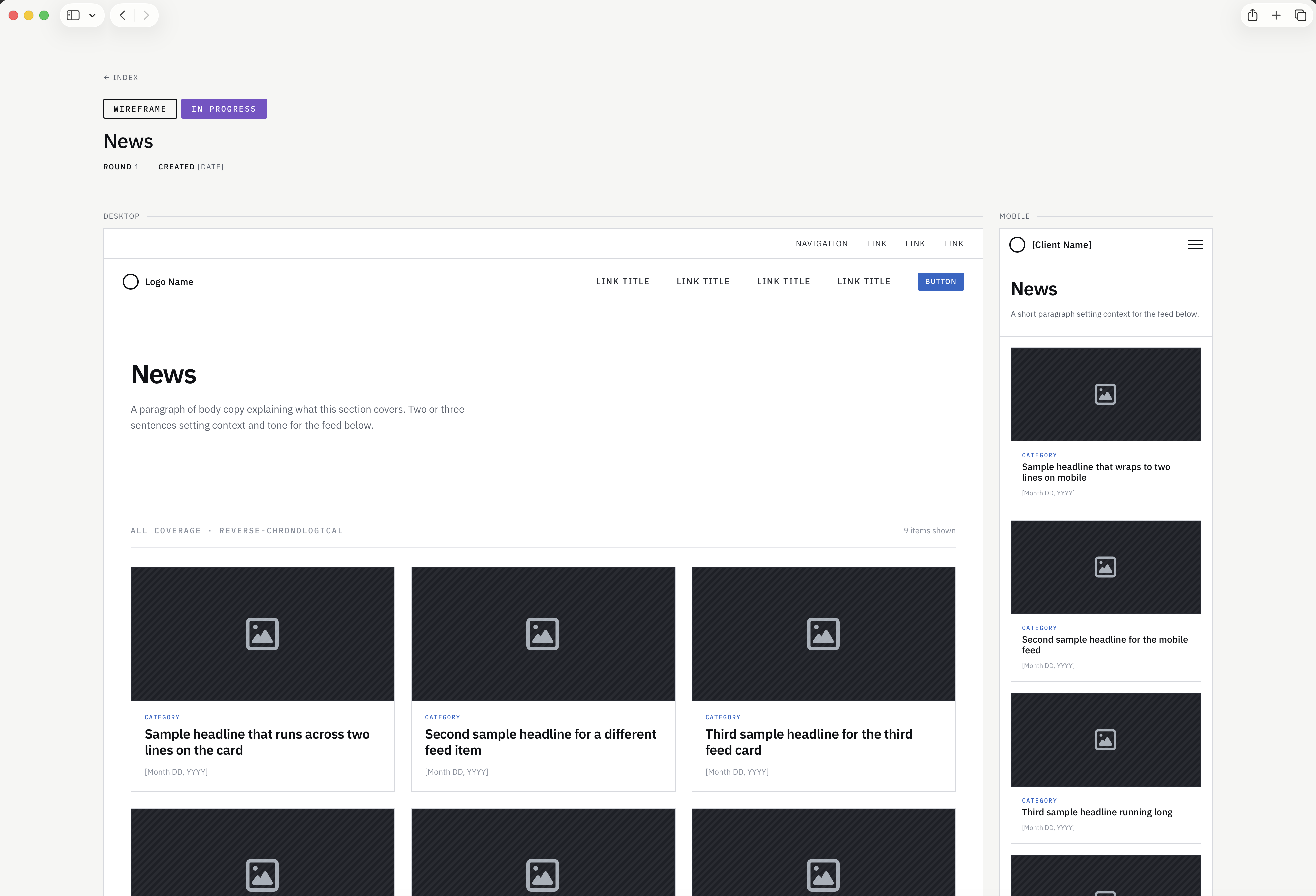This screenshot has width=1316, height=896.
Task: Click the CREATED [DATE] metadata label
Action: pyautogui.click(x=191, y=167)
